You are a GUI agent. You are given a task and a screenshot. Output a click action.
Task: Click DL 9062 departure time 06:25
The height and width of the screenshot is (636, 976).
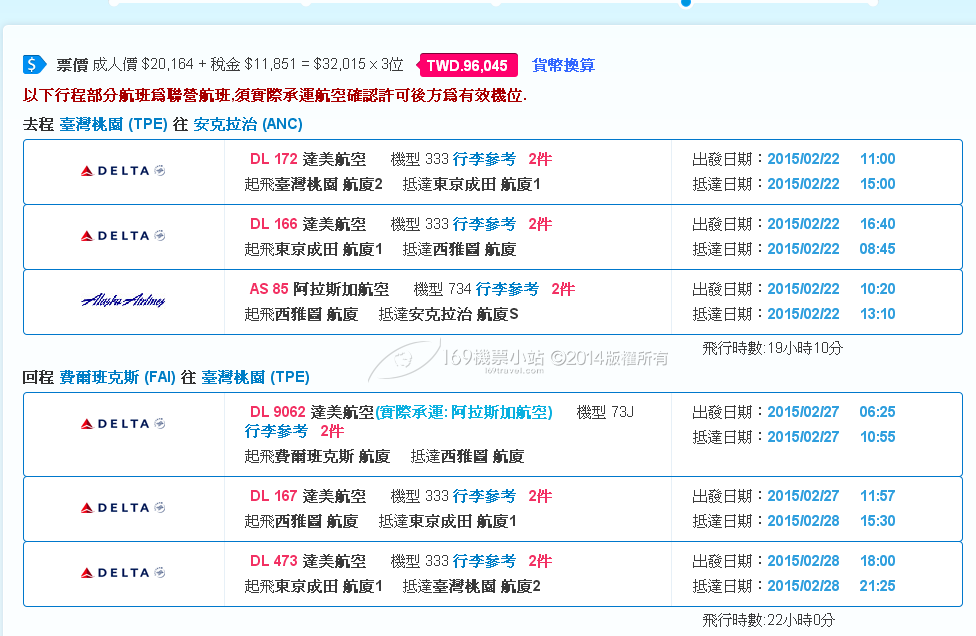click(x=878, y=412)
